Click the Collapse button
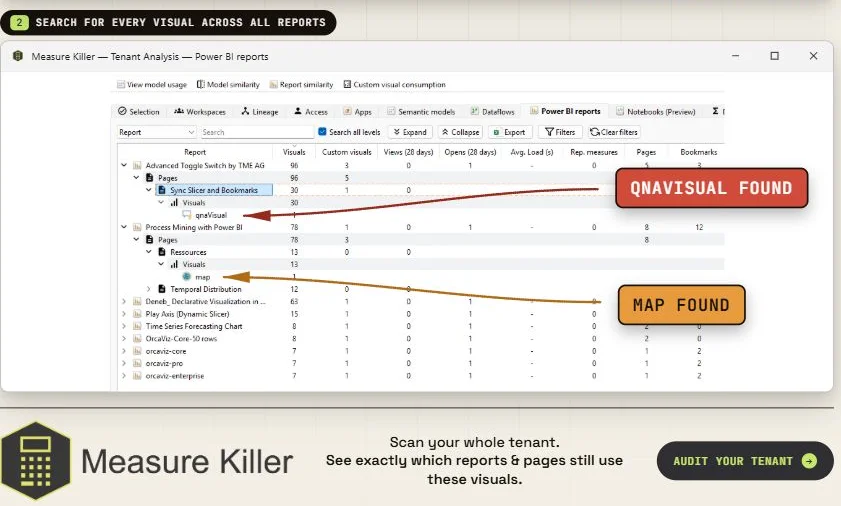The height and width of the screenshot is (506, 841). click(460, 132)
